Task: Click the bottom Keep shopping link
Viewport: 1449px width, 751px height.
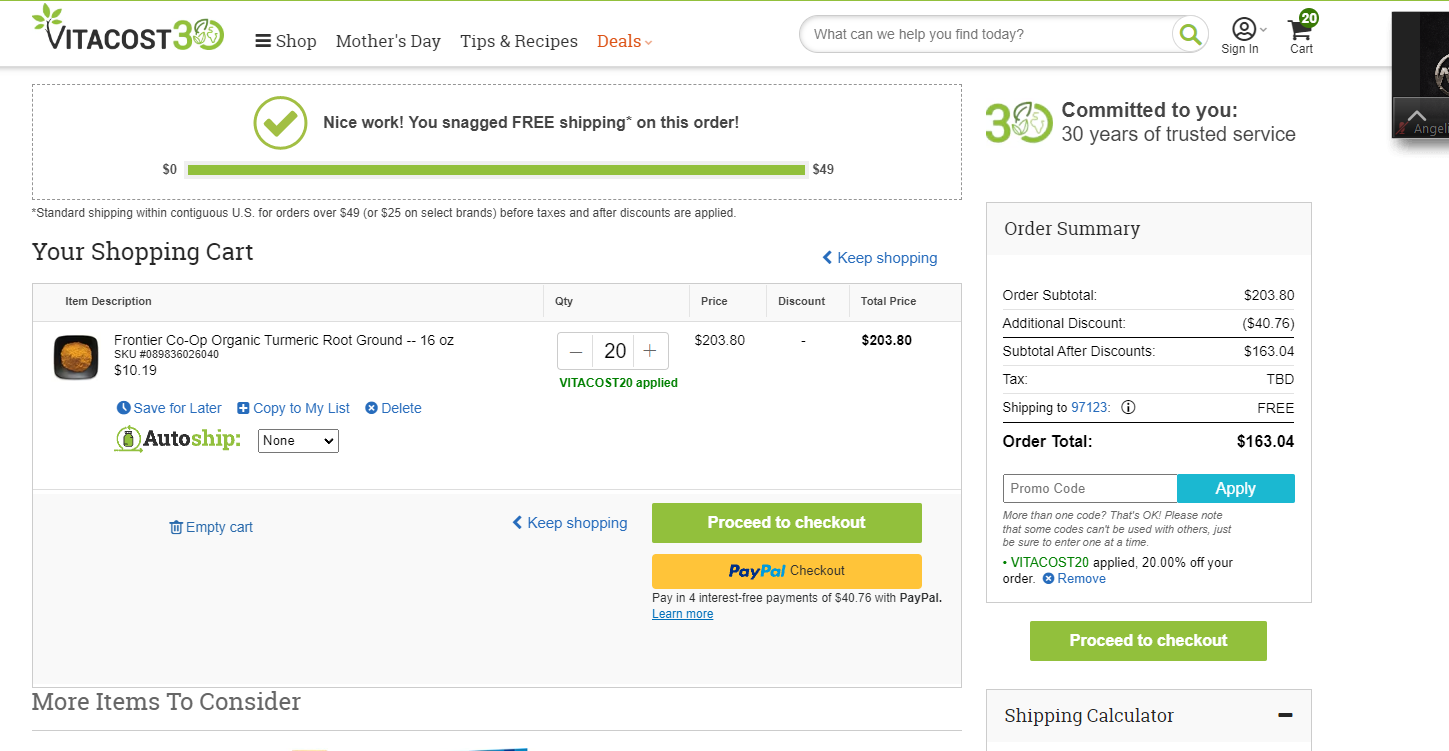Action: click(570, 523)
